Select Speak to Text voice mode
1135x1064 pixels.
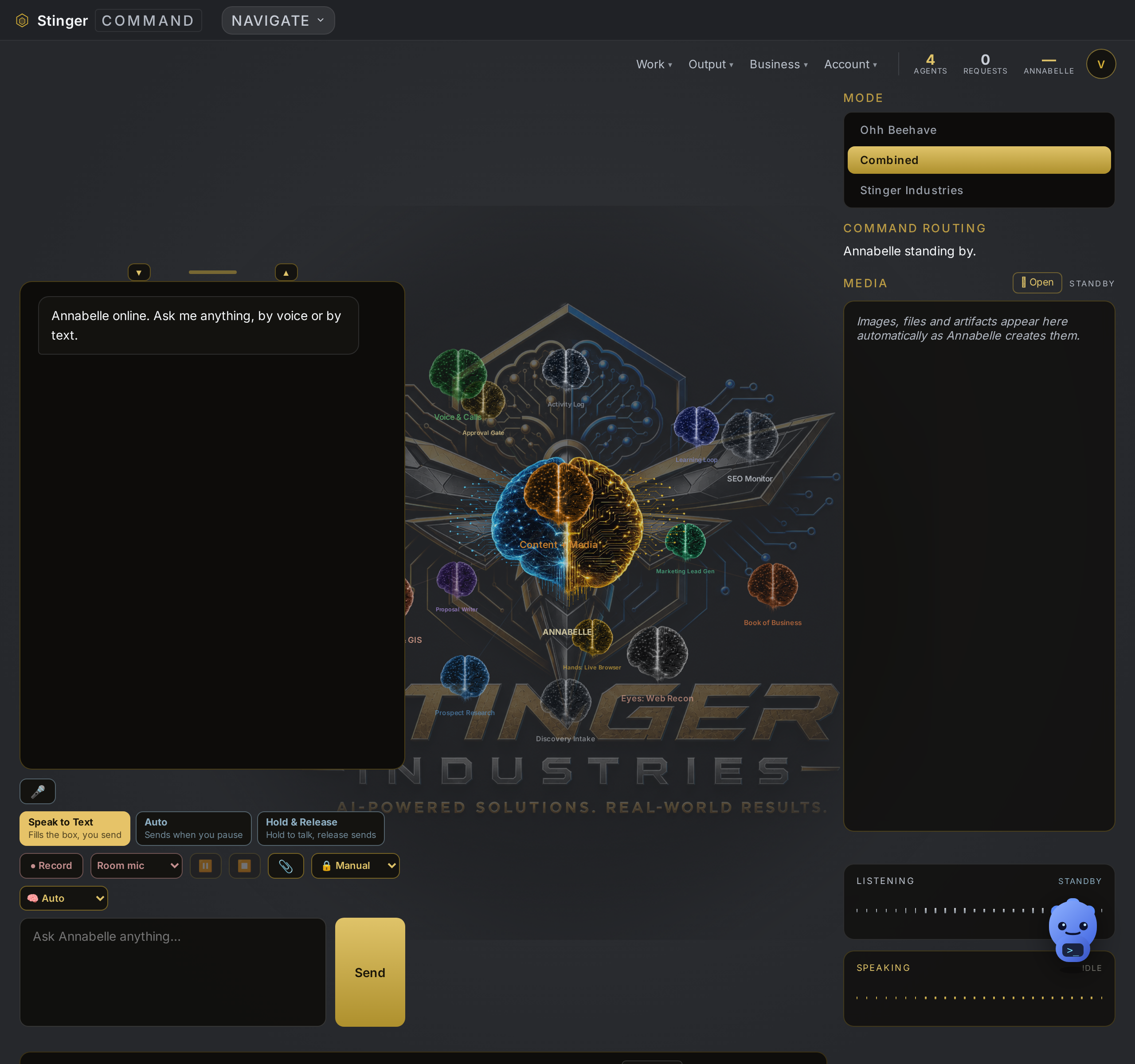coord(75,828)
